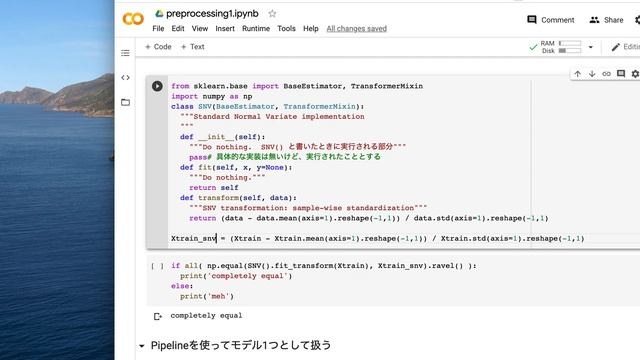Add a comment to the cell
This screenshot has width=640, height=360.
[x=621, y=73]
